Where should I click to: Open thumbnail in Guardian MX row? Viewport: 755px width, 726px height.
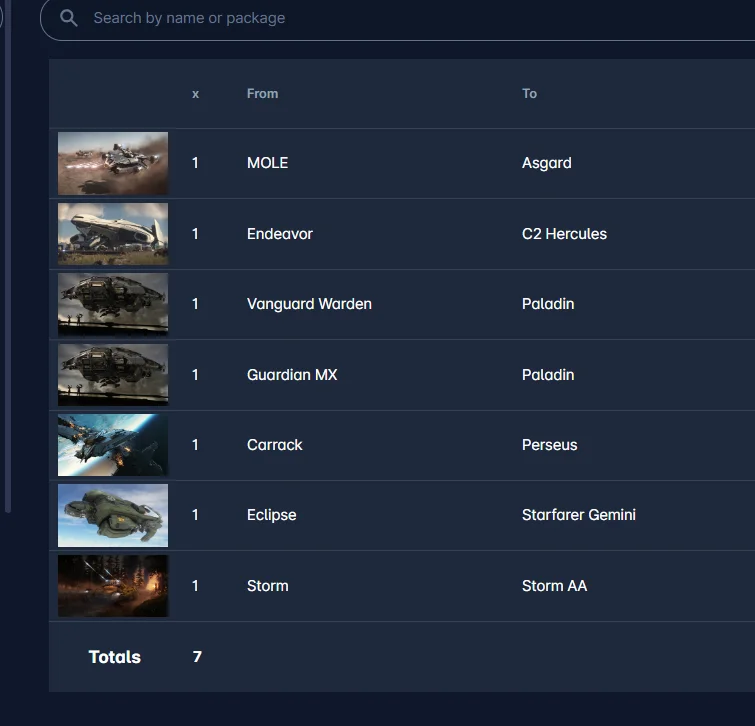pyautogui.click(x=113, y=375)
